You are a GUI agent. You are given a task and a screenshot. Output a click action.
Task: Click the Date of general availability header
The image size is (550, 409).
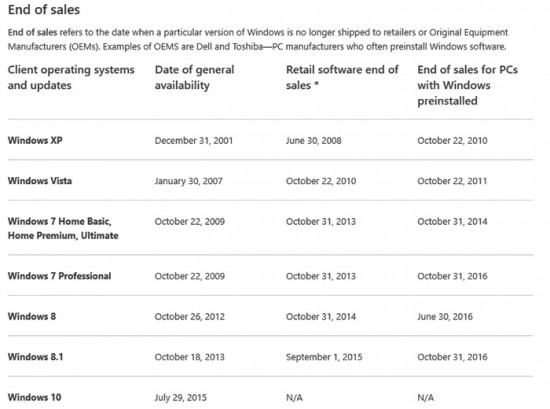pyautogui.click(x=194, y=78)
